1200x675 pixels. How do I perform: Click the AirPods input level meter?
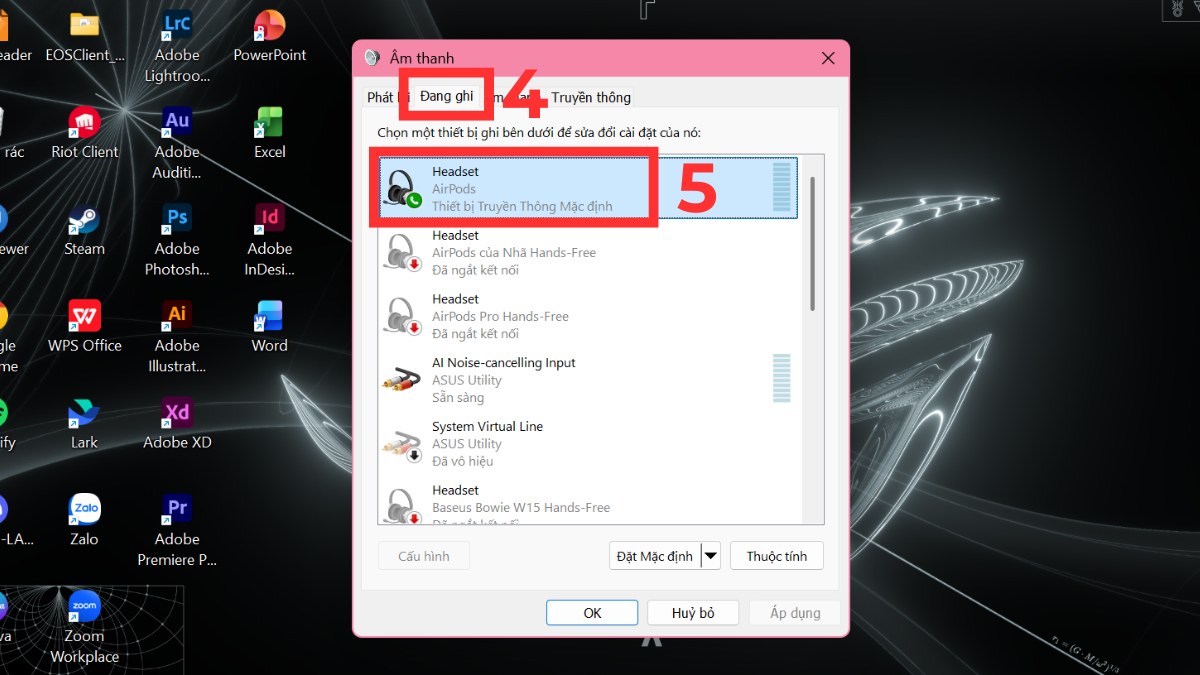coord(782,188)
